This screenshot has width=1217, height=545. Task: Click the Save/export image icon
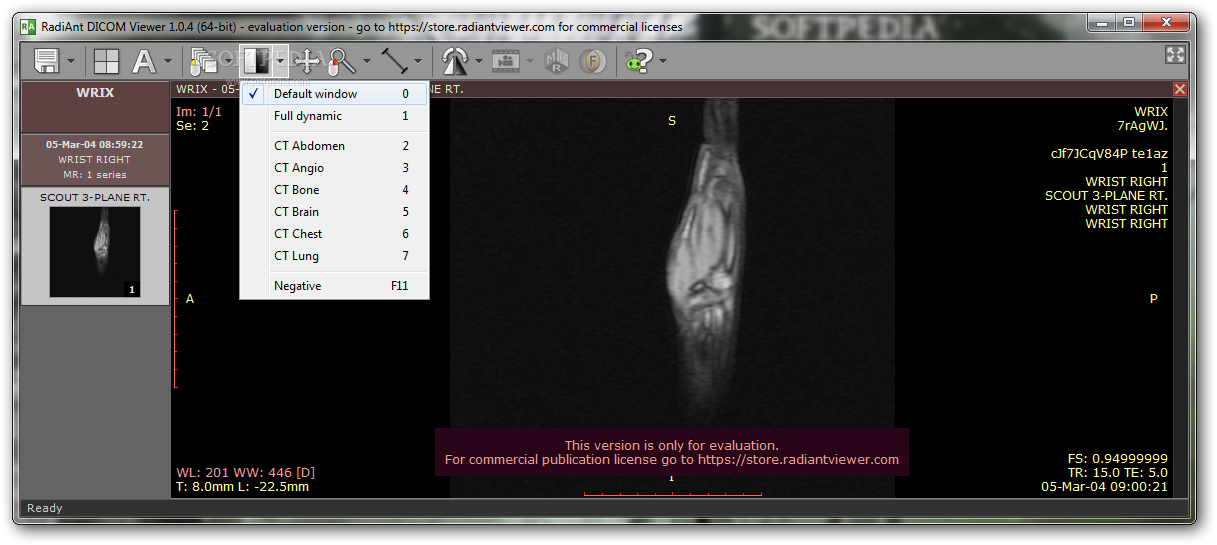[46, 61]
